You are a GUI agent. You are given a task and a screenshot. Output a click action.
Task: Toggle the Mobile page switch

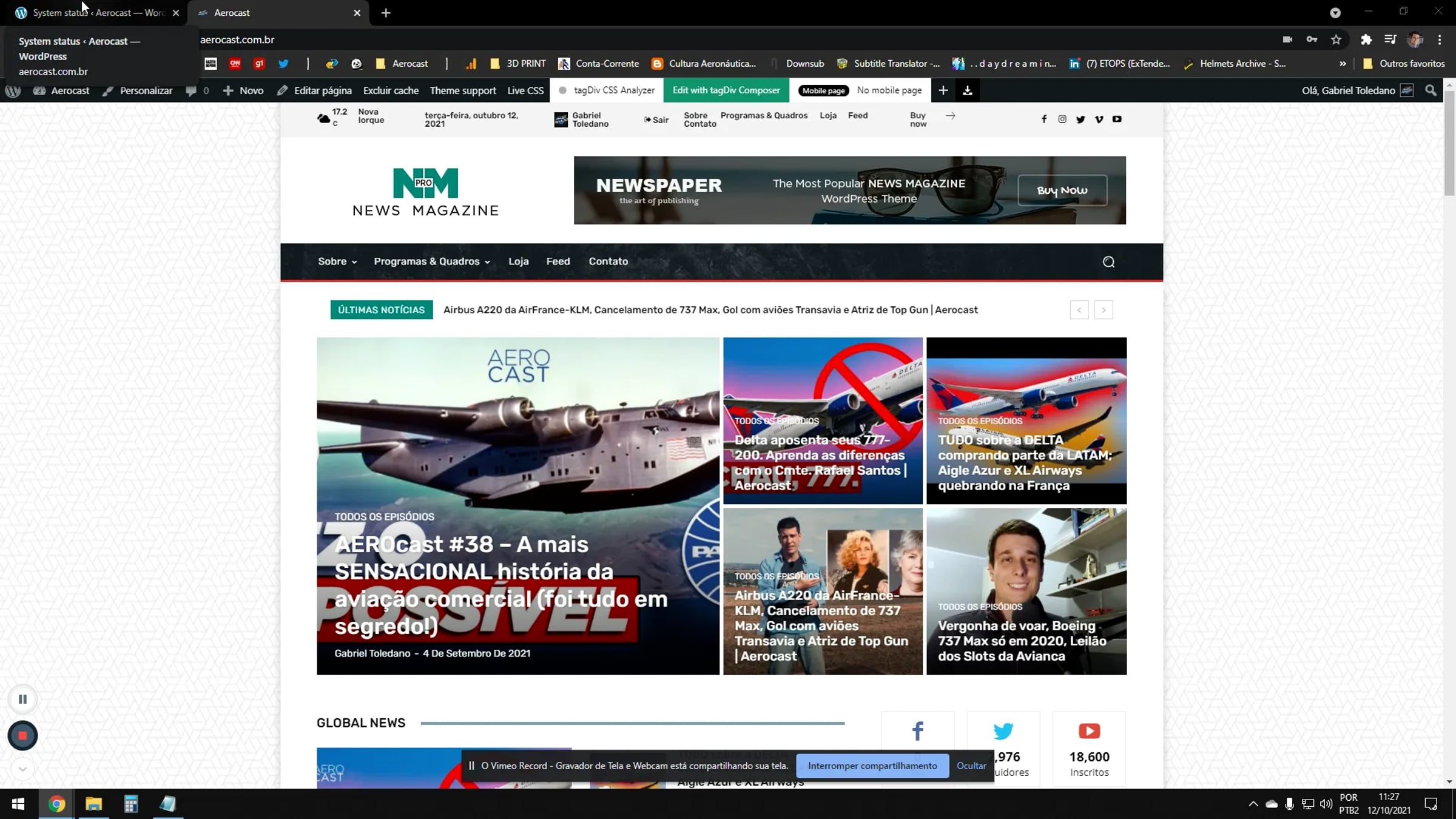823,90
